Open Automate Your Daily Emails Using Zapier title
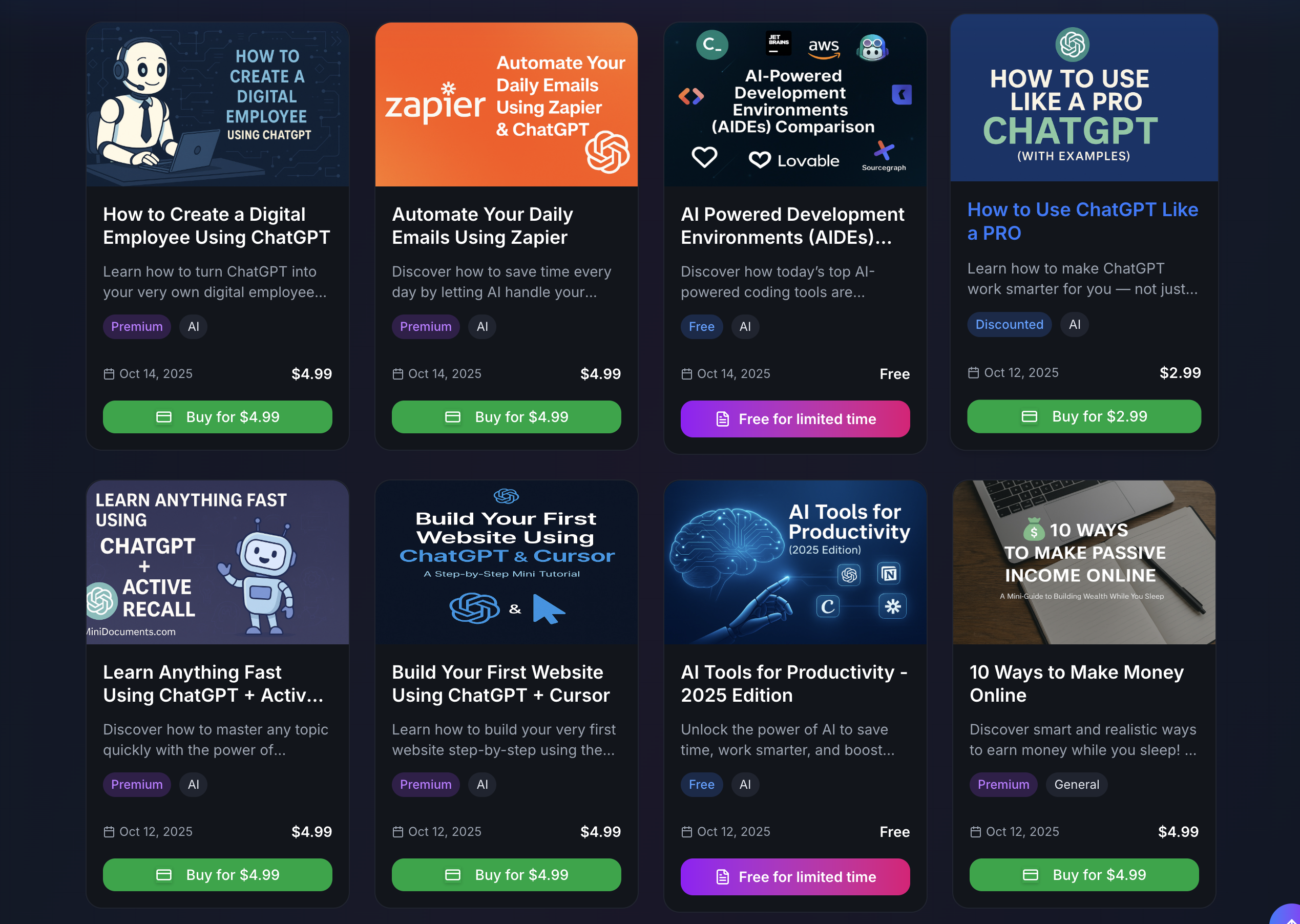The image size is (1300, 924). click(483, 226)
